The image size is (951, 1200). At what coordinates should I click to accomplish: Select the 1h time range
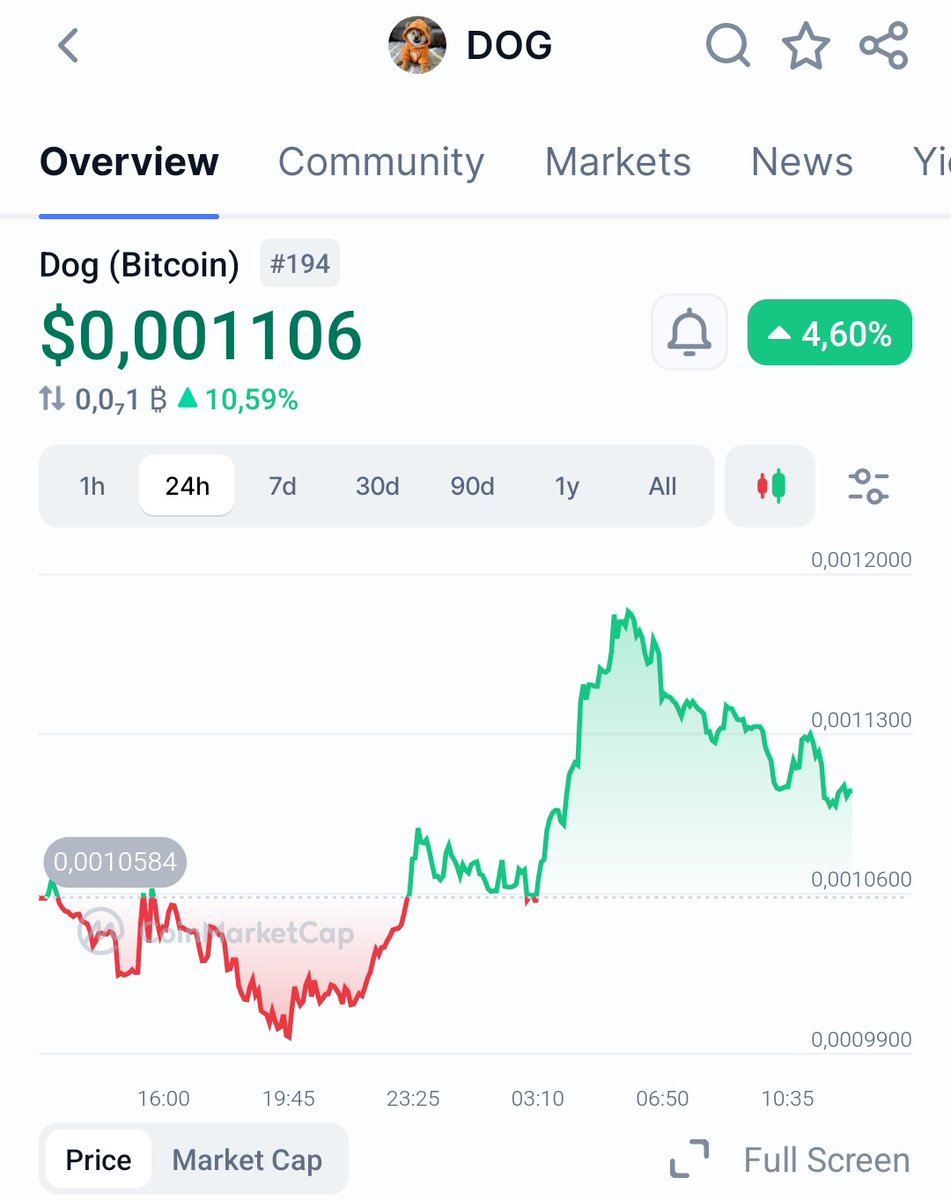[x=92, y=487]
